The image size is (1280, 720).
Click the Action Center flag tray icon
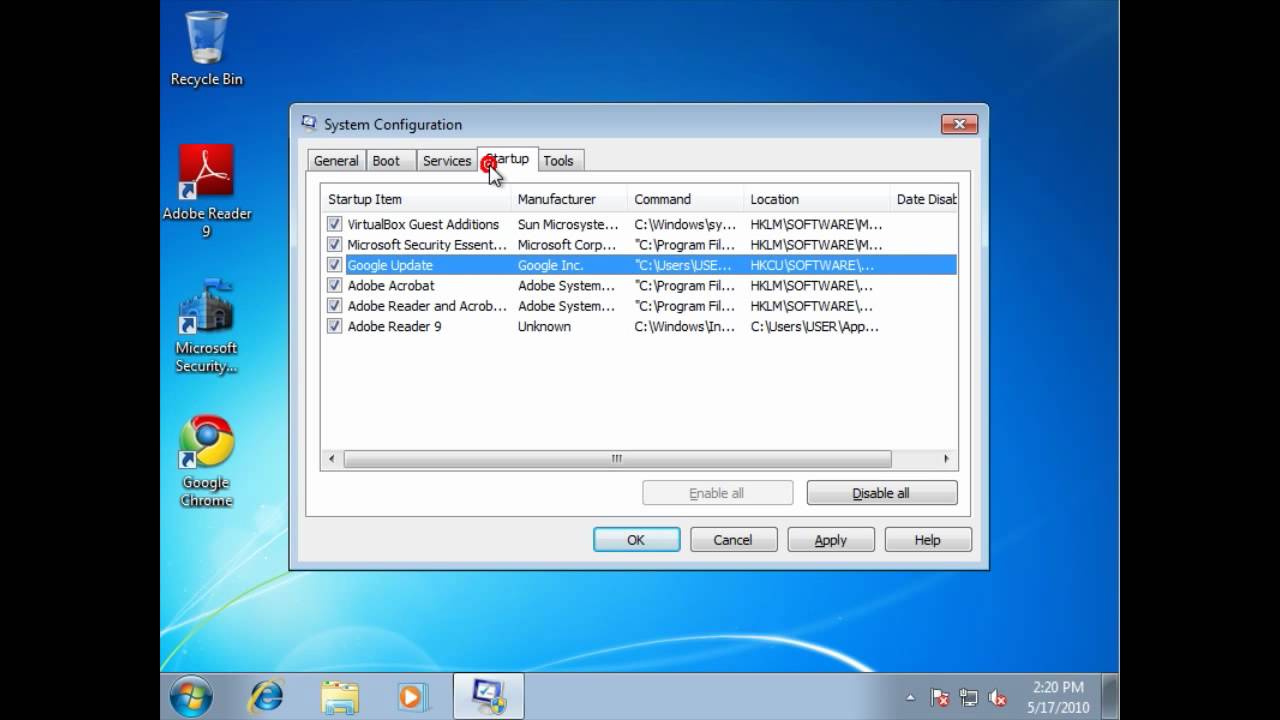(x=940, y=698)
